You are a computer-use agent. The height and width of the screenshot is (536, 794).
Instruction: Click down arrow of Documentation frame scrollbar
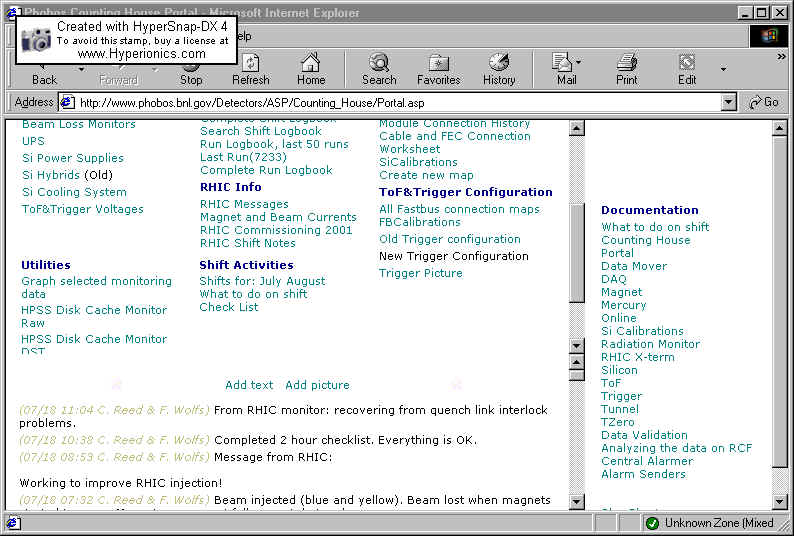780,501
